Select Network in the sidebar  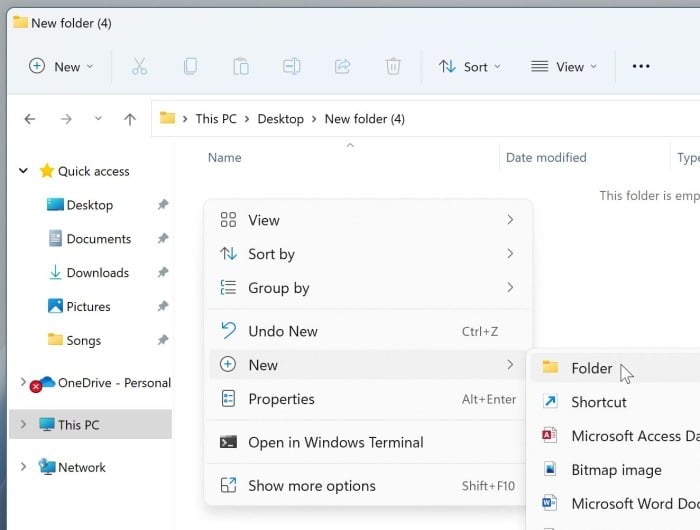[x=72, y=467]
